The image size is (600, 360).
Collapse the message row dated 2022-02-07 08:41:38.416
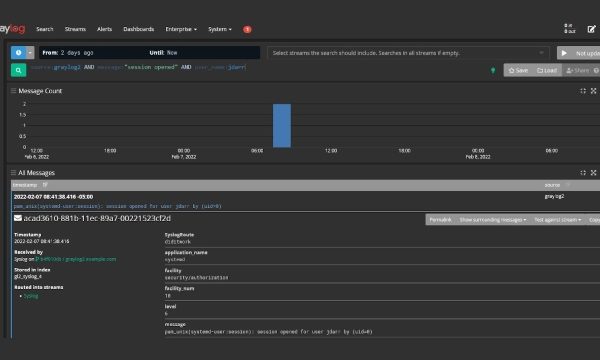(x=53, y=197)
